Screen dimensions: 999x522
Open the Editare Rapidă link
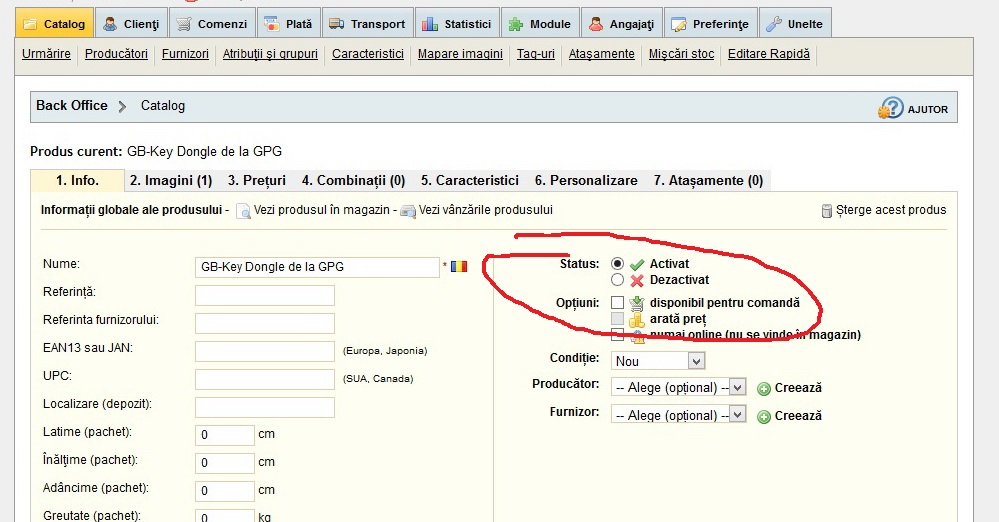(769, 54)
